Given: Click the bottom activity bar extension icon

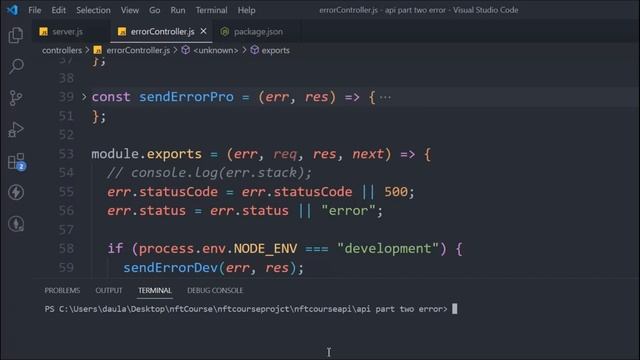Looking at the screenshot, I should pyautogui.click(x=16, y=224).
